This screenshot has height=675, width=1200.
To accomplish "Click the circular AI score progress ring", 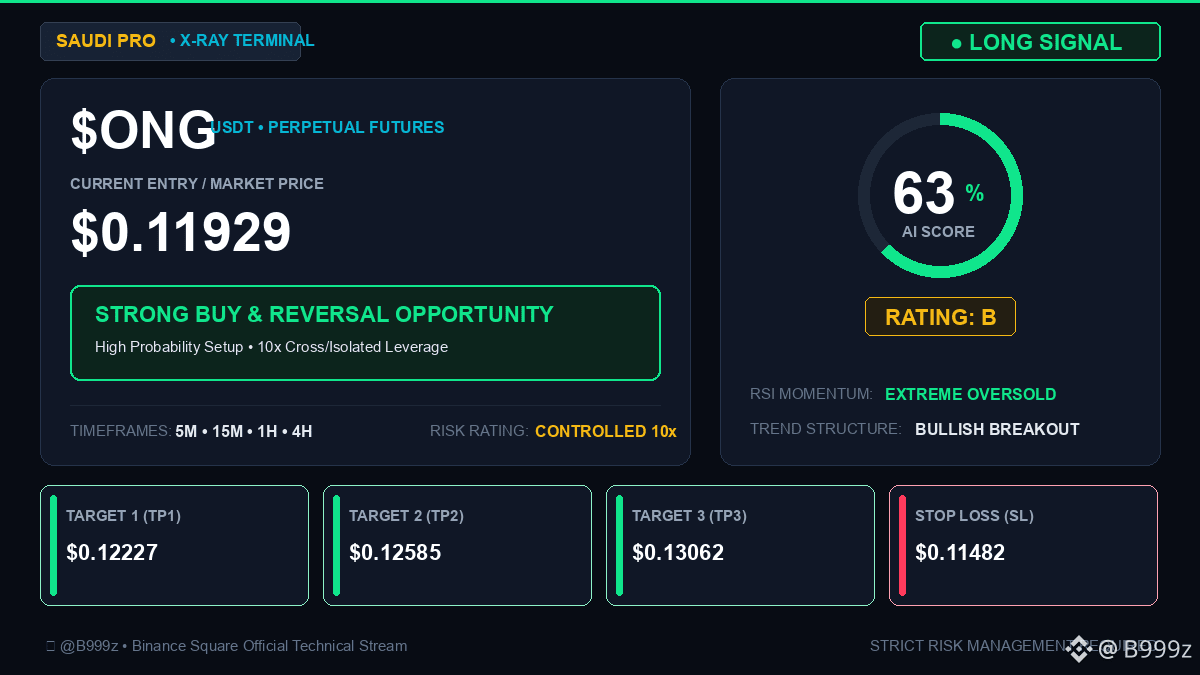I will point(940,195).
